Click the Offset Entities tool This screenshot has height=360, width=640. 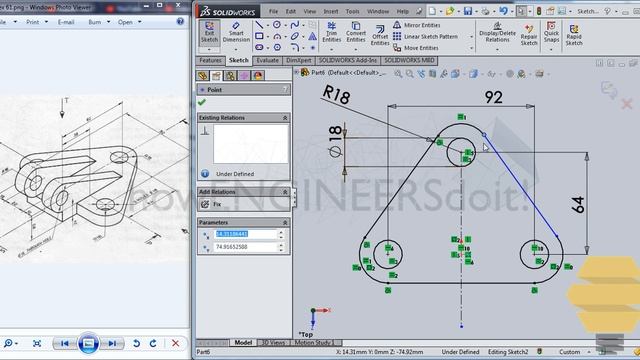(x=380, y=35)
